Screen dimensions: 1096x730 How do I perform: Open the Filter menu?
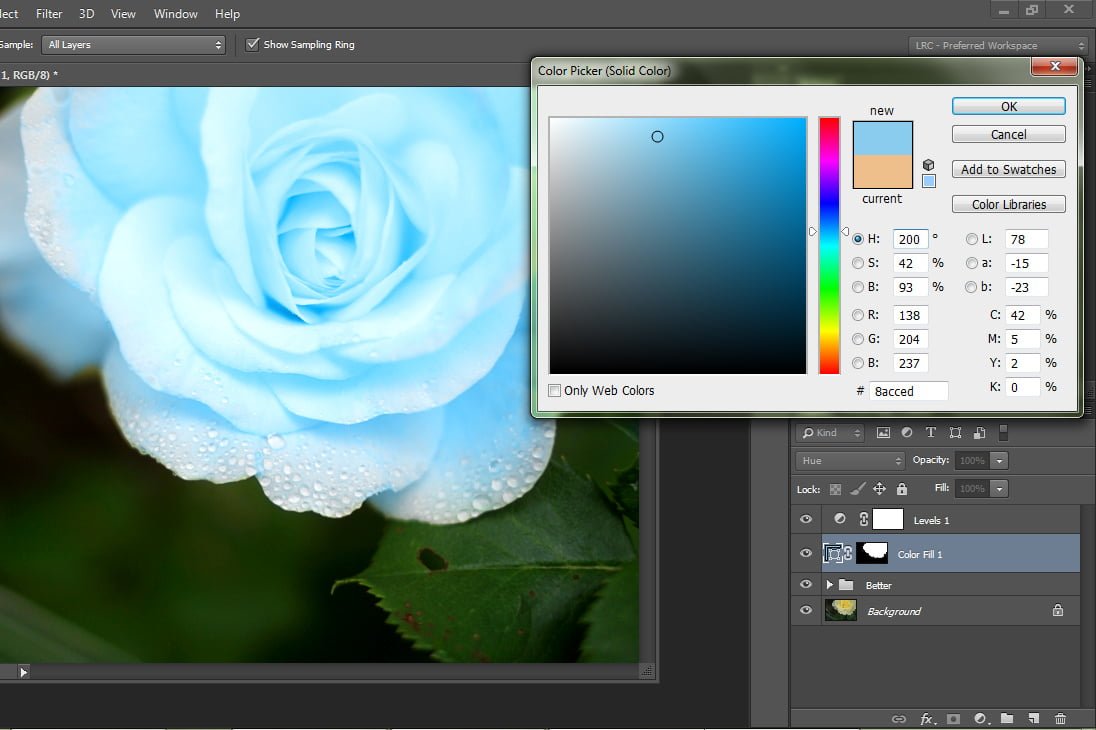(x=49, y=13)
